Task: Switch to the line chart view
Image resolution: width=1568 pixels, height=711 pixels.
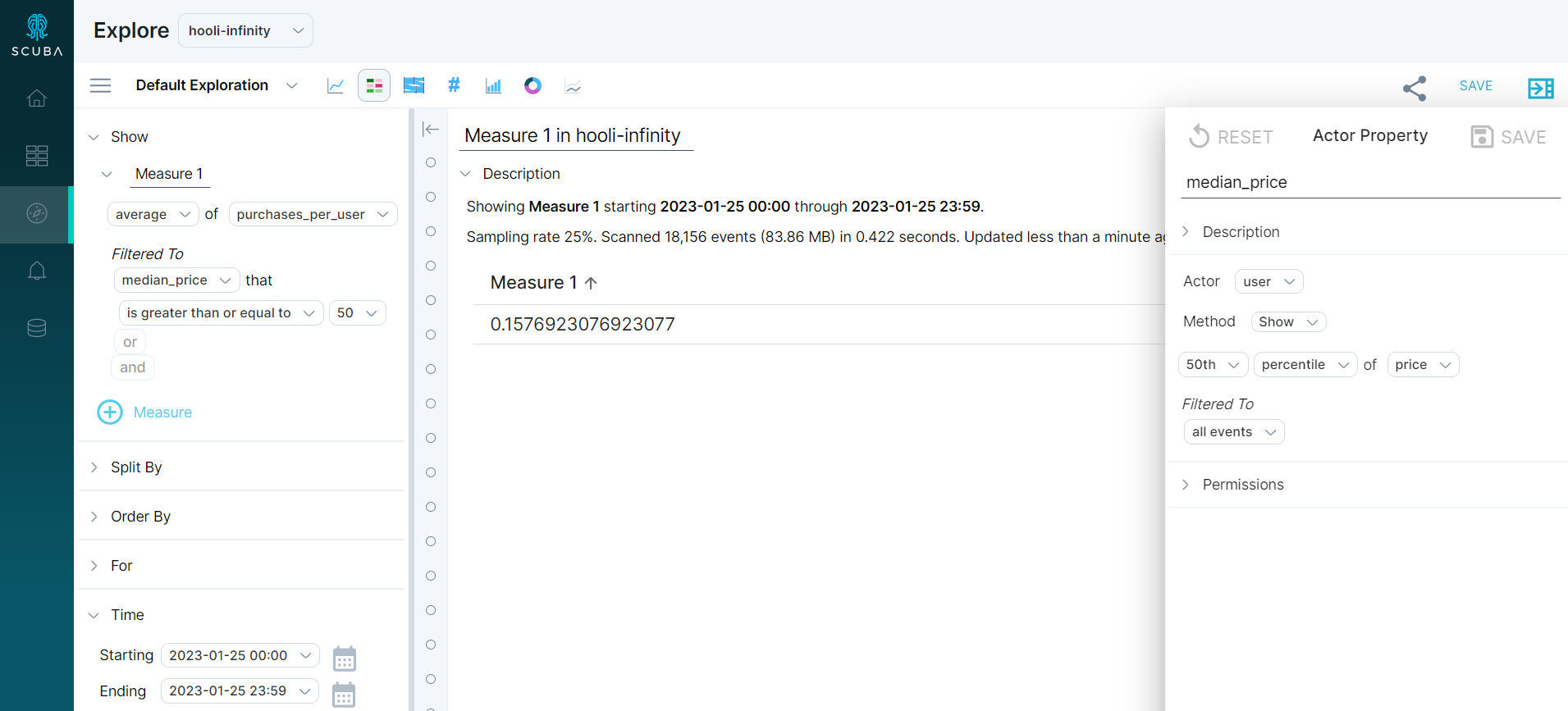Action: point(335,85)
